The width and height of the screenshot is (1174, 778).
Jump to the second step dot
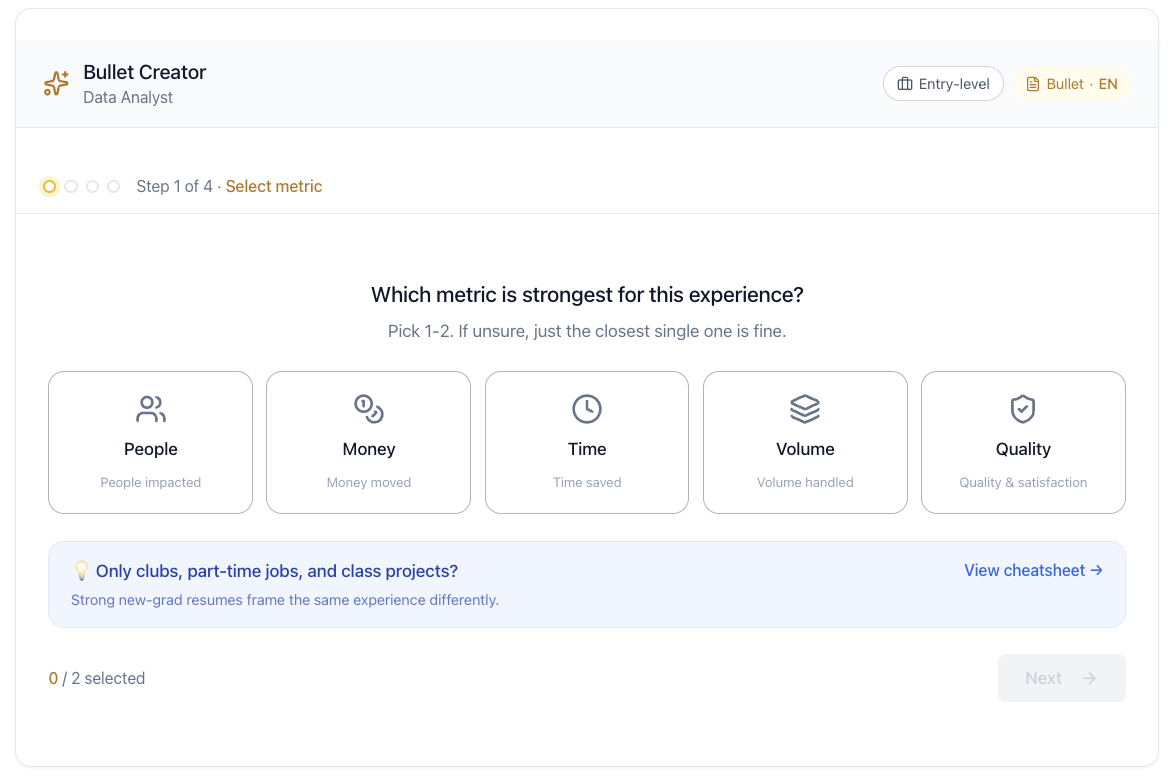[71, 186]
